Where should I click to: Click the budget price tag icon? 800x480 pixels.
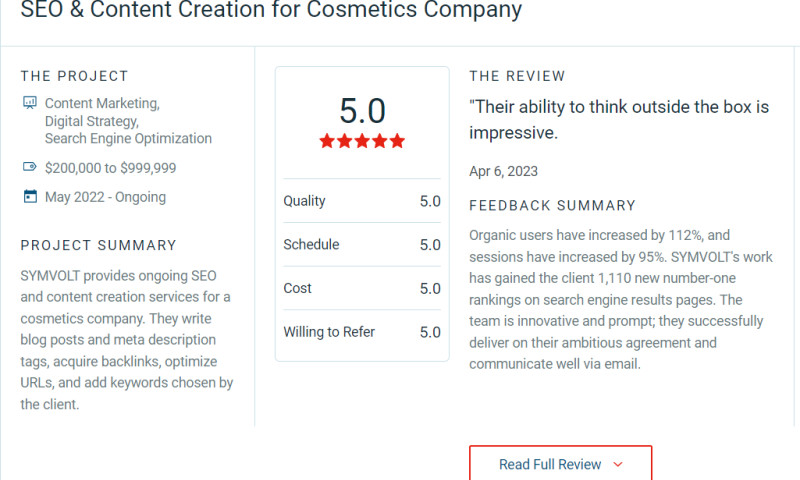[x=30, y=168]
